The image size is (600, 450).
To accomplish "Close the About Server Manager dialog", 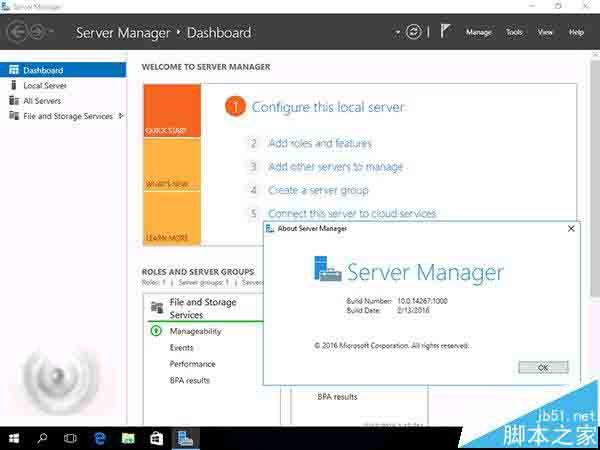I will tap(571, 228).
